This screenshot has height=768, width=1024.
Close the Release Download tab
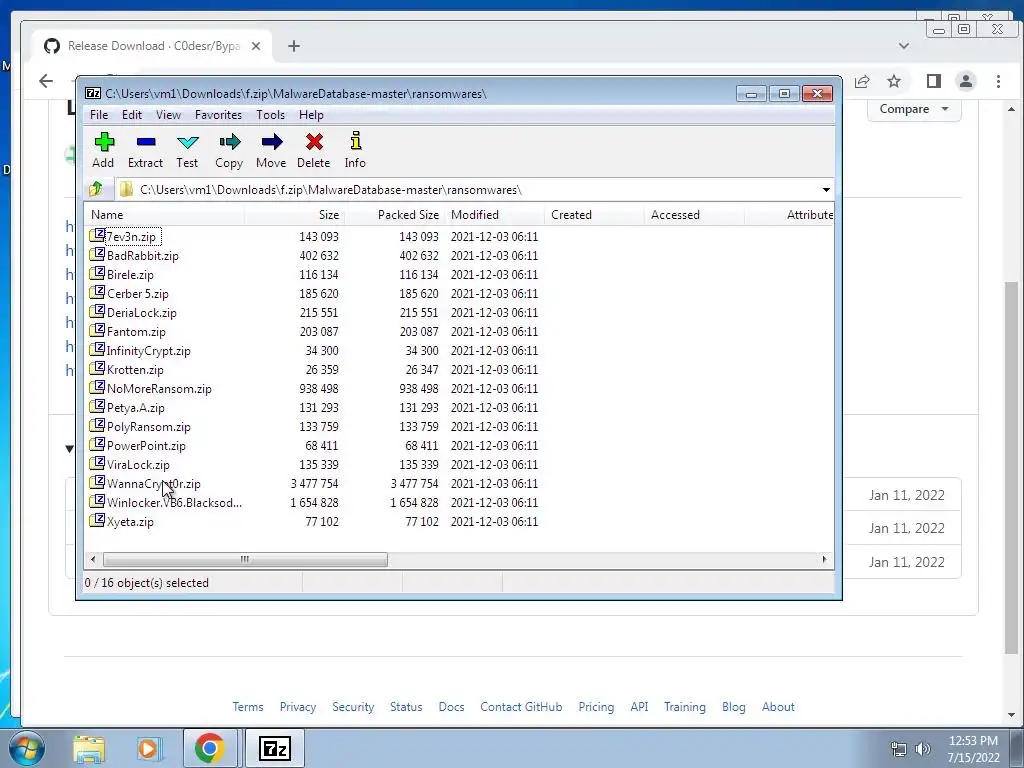[x=256, y=46]
